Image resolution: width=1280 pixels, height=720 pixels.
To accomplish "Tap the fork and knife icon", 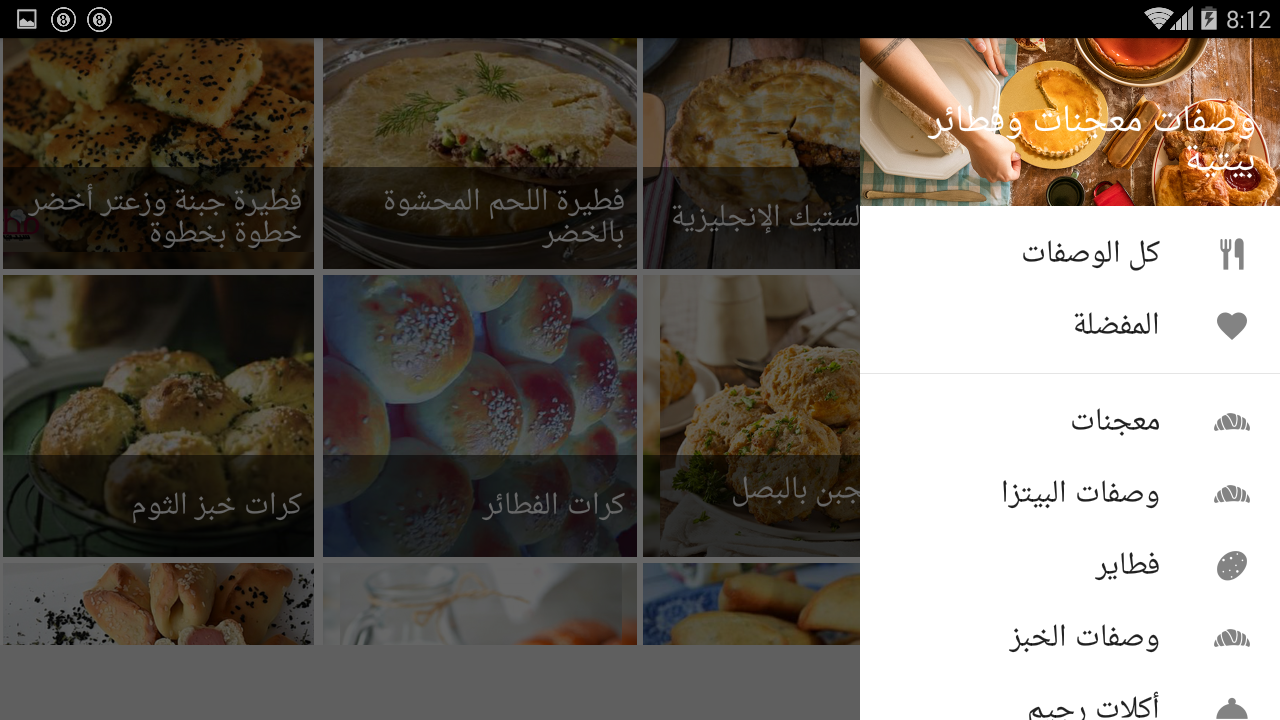I will coord(1232,254).
